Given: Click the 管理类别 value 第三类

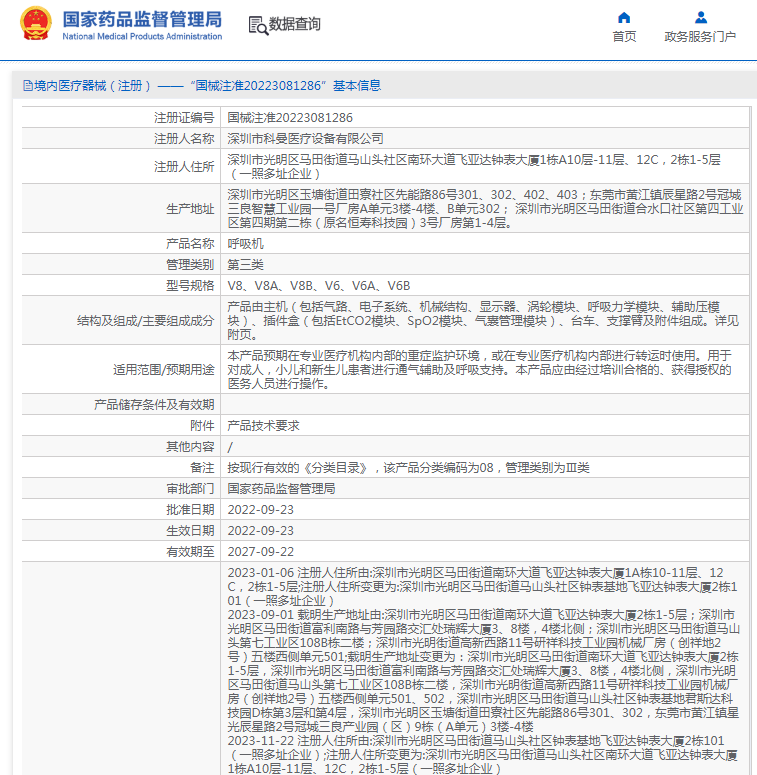Looking at the screenshot, I should pos(245,264).
